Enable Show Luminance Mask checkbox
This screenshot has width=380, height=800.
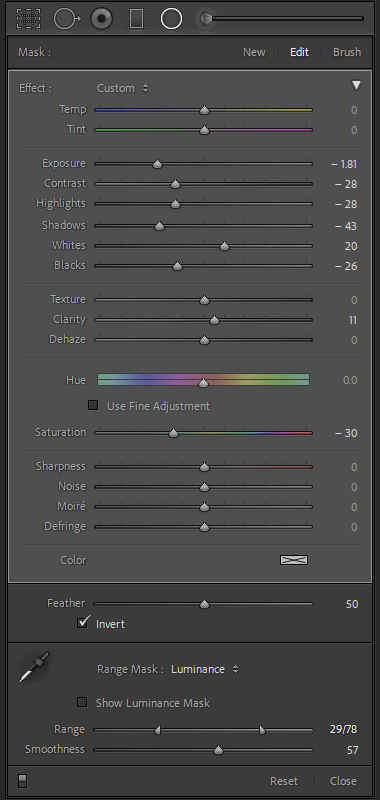82,703
